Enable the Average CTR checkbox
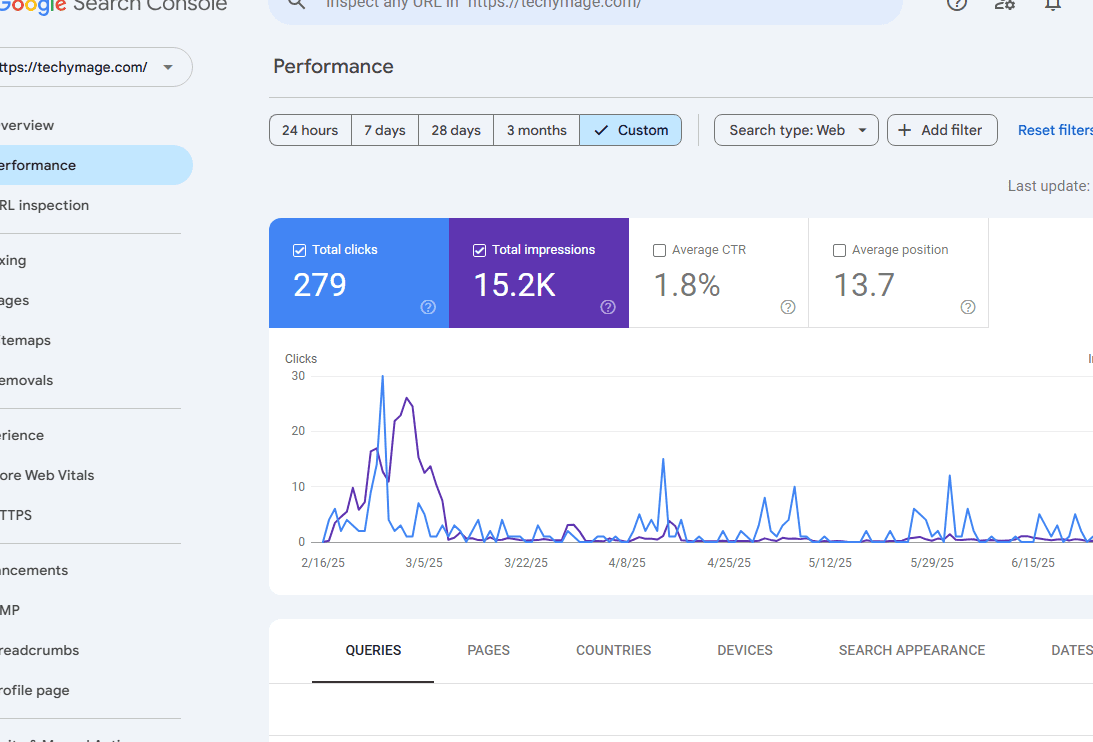Viewport: 1093px width, 742px height. [659, 250]
